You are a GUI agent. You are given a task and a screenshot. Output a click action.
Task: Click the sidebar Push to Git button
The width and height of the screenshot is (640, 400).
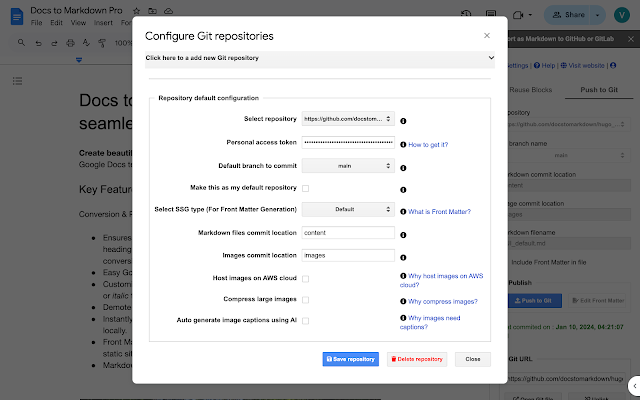tap(535, 301)
